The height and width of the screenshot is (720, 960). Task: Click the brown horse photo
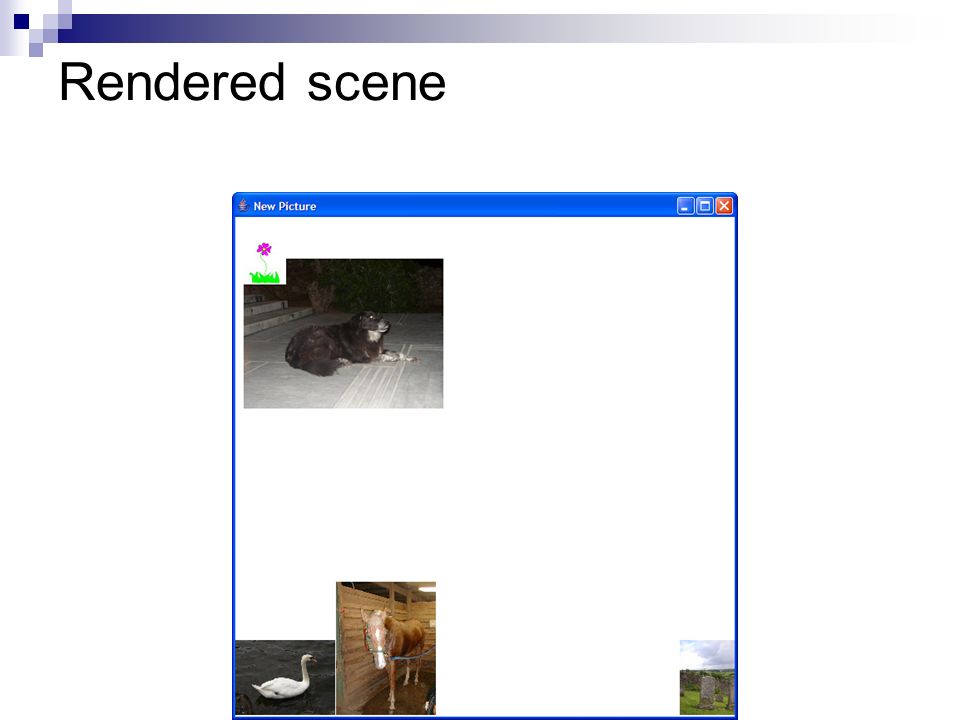point(386,648)
